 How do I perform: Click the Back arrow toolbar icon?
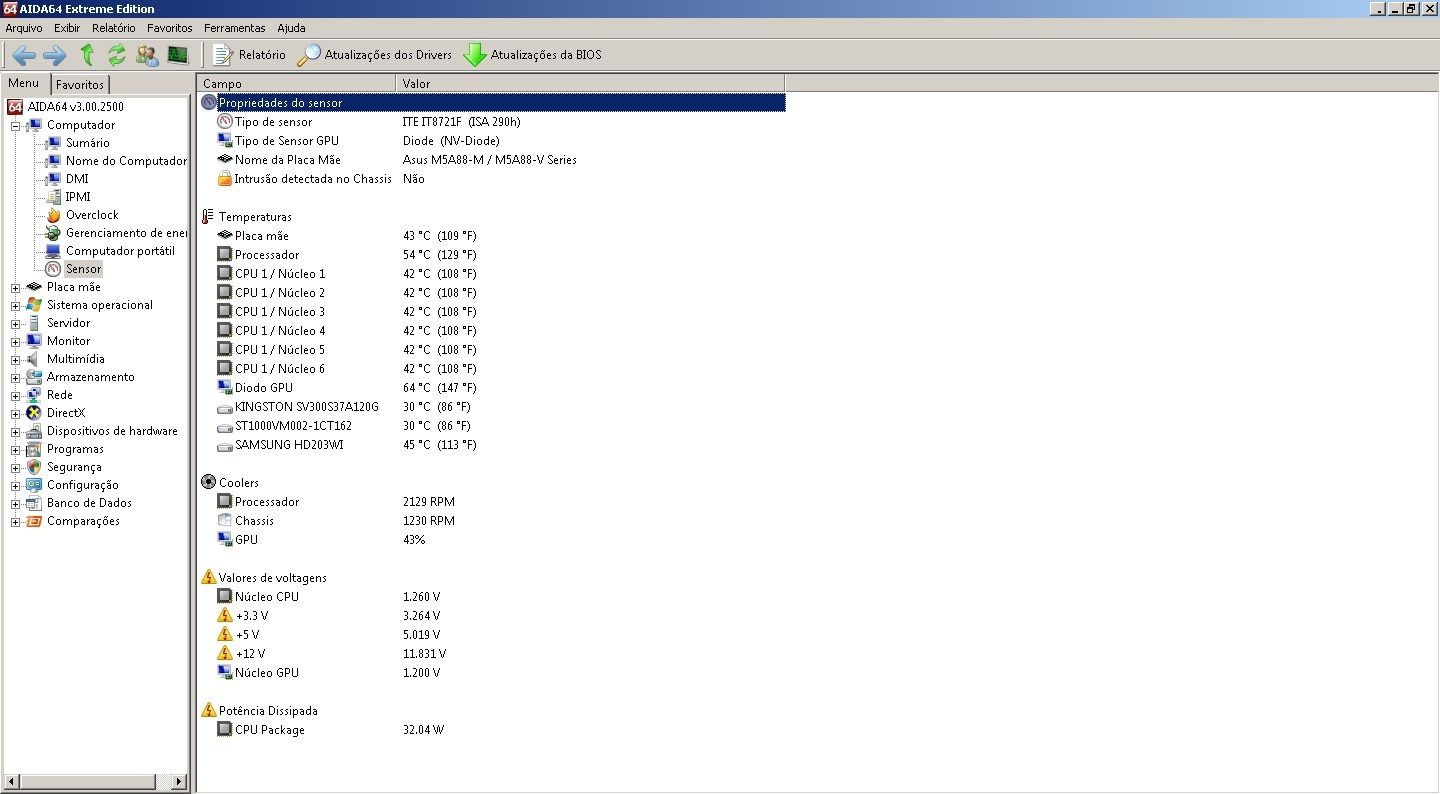24,55
